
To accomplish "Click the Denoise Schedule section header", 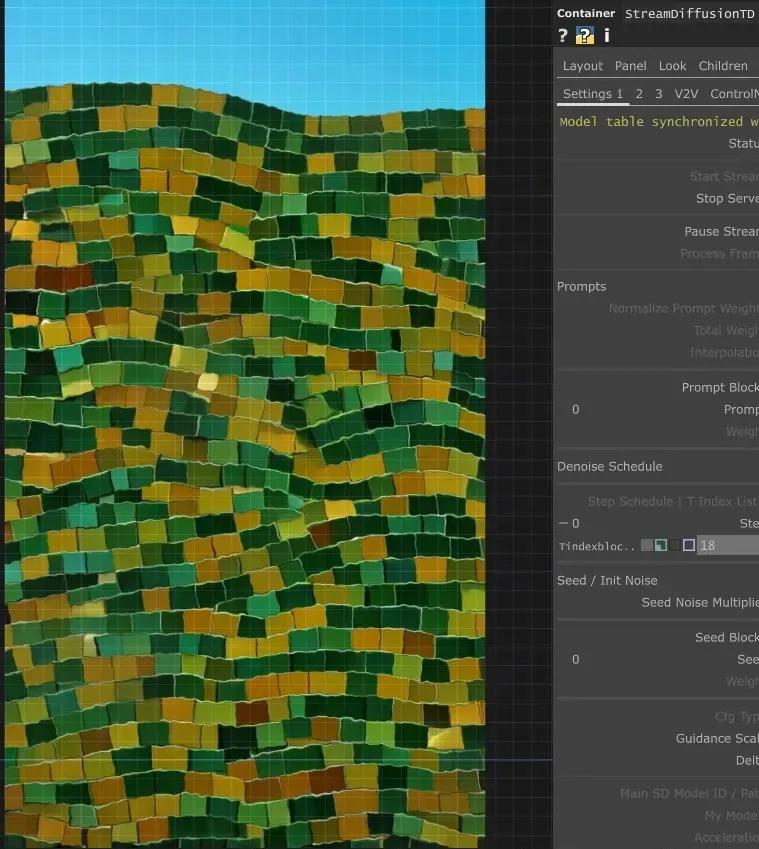I will pos(610,467).
